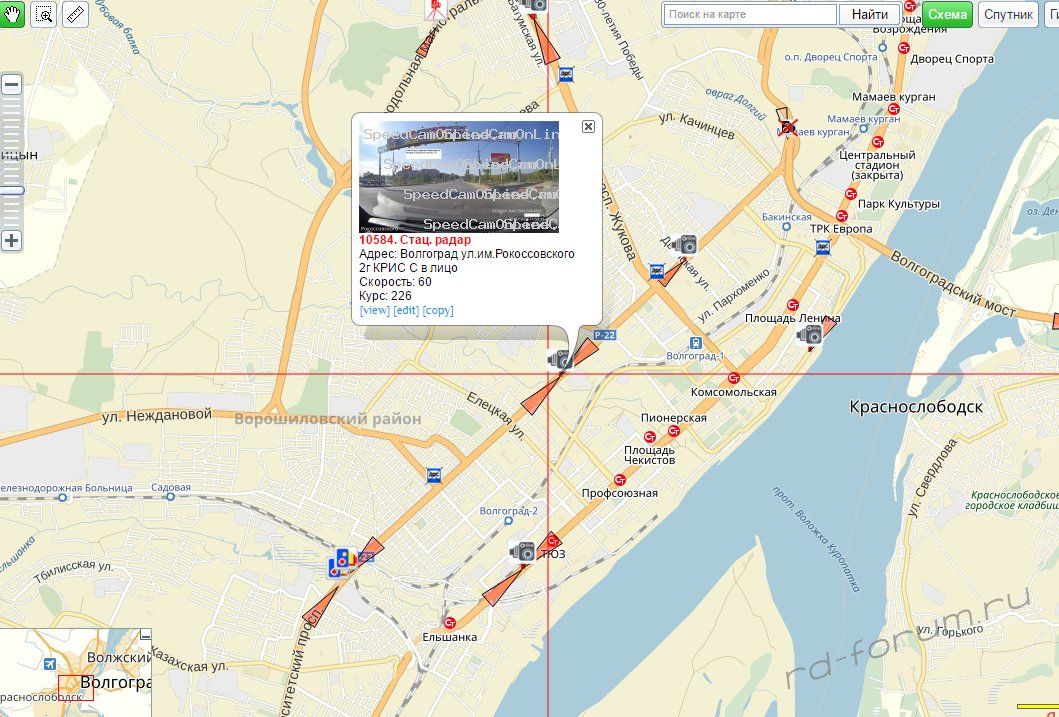1059x717 pixels.
Task: Click the camera marker on Даурская street
Action: (x=684, y=244)
